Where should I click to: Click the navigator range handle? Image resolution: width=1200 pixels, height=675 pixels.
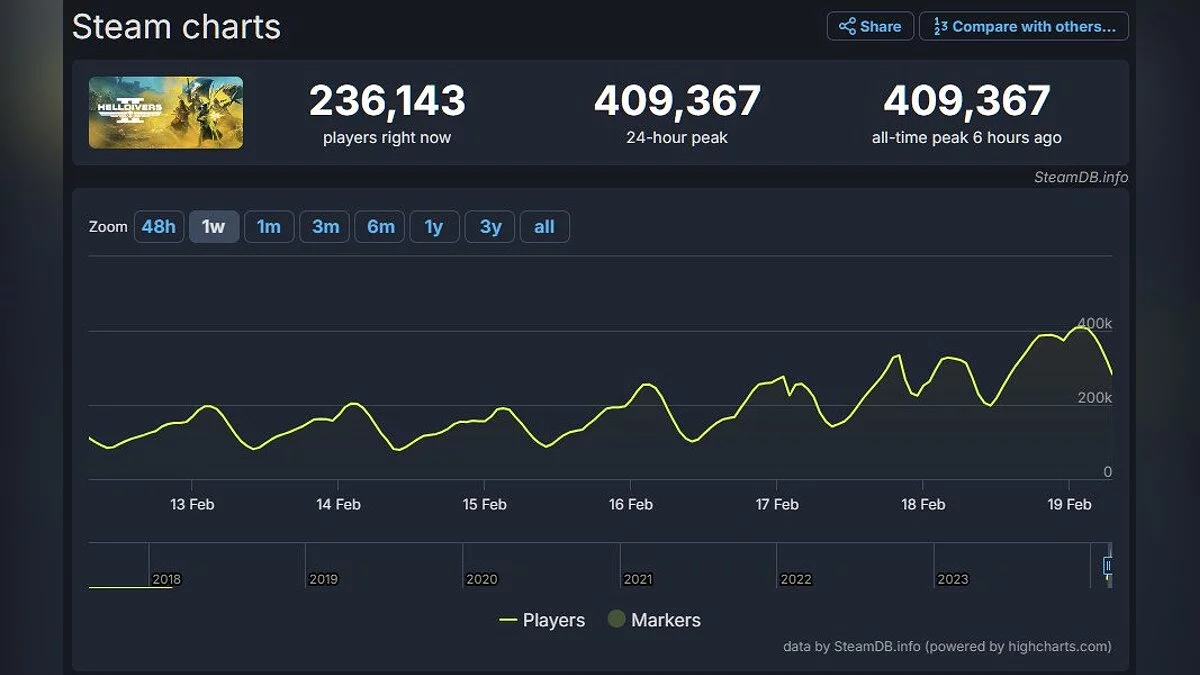(x=1108, y=566)
